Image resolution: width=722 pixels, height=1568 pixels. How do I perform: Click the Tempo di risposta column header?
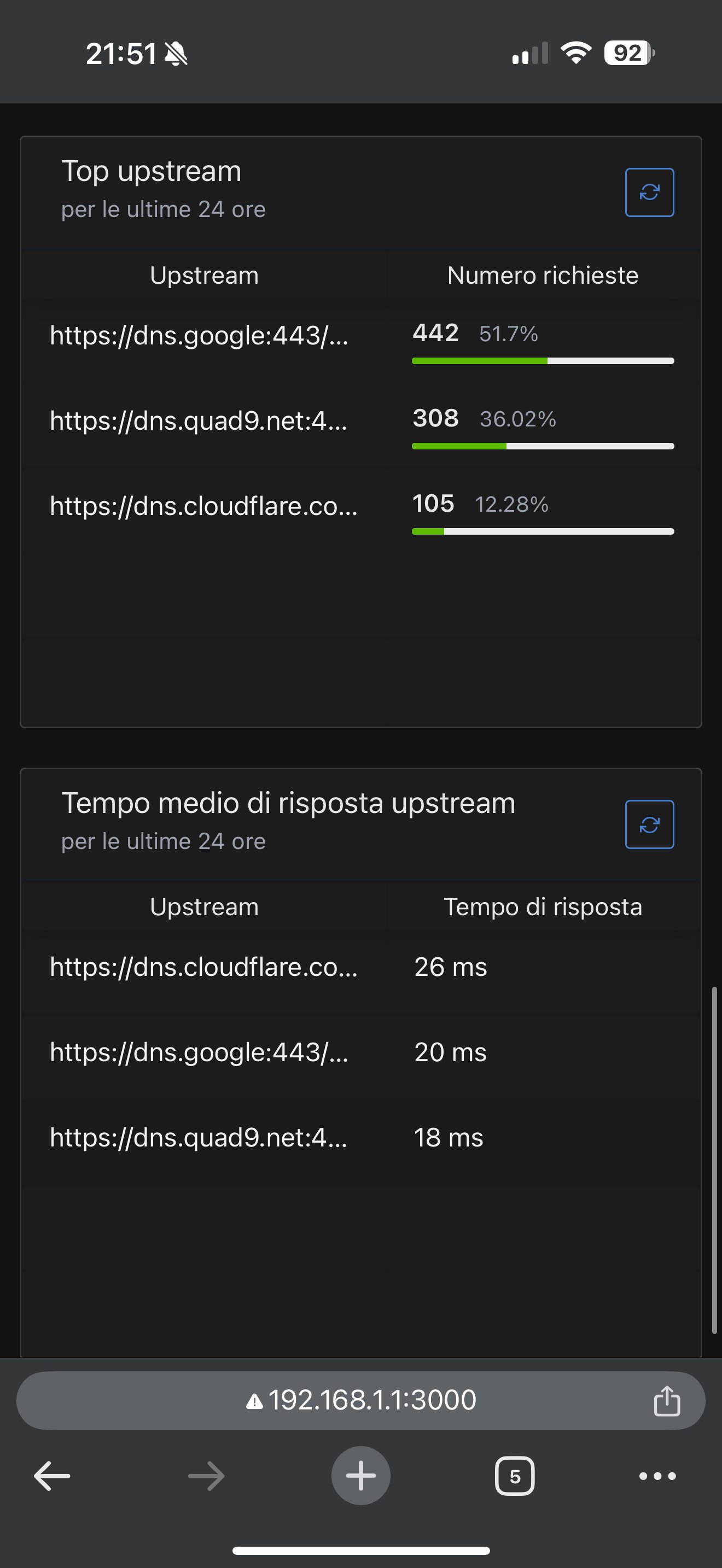(x=543, y=907)
